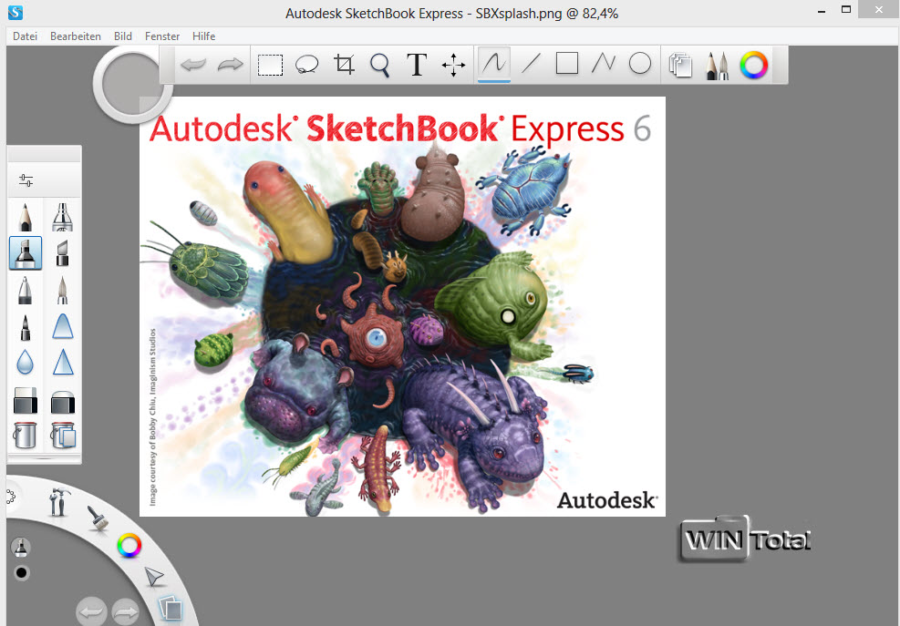Click the black current color swatch
Screen dimensions: 900x626
[21, 573]
